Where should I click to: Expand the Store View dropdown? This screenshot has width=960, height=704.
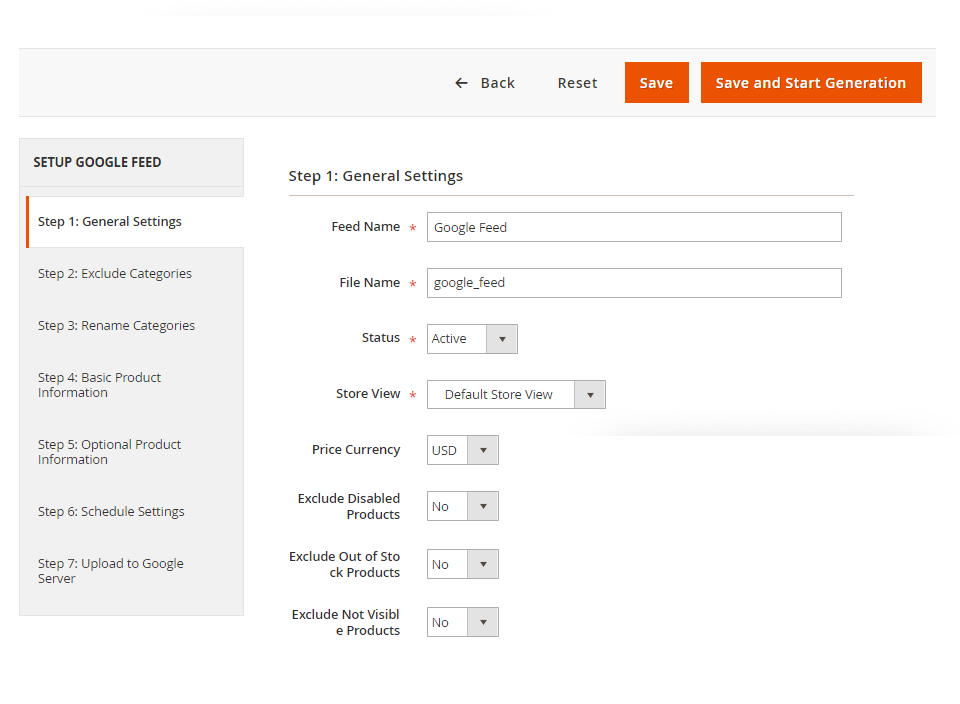pyautogui.click(x=590, y=394)
